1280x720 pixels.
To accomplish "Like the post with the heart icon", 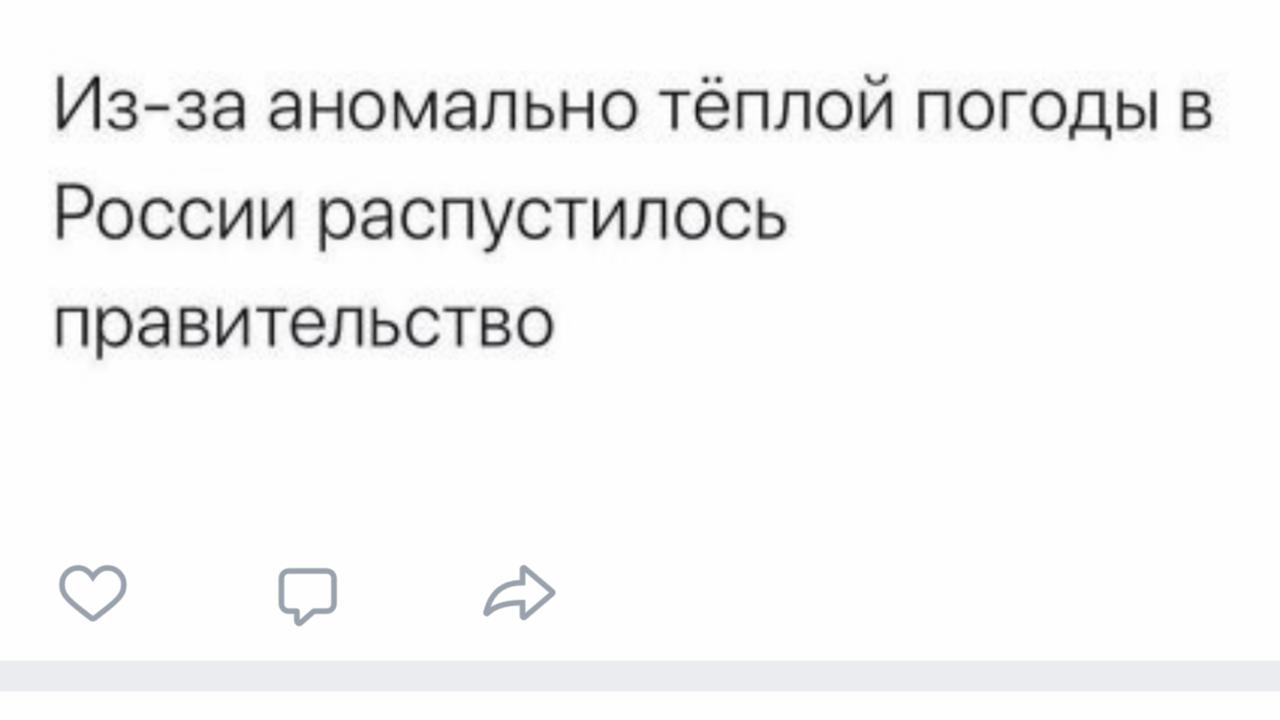I will (93, 593).
